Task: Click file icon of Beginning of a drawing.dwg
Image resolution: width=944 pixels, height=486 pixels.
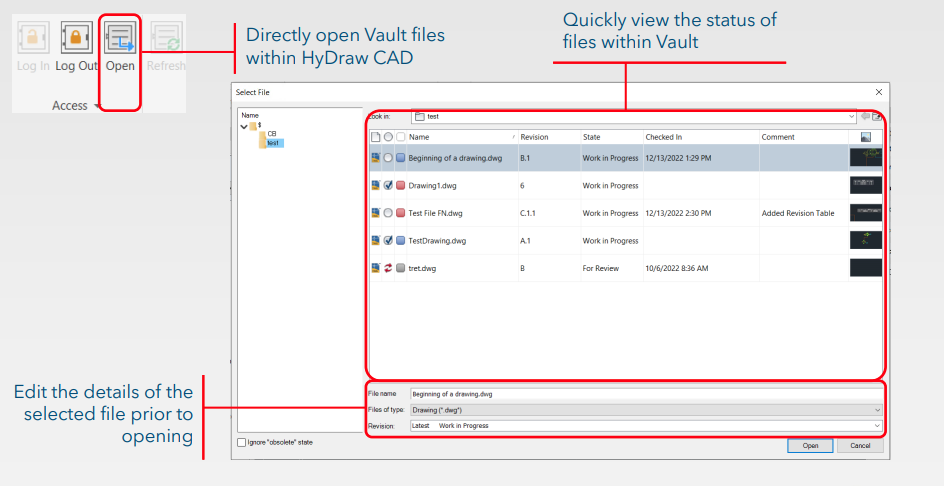Action: click(x=375, y=158)
